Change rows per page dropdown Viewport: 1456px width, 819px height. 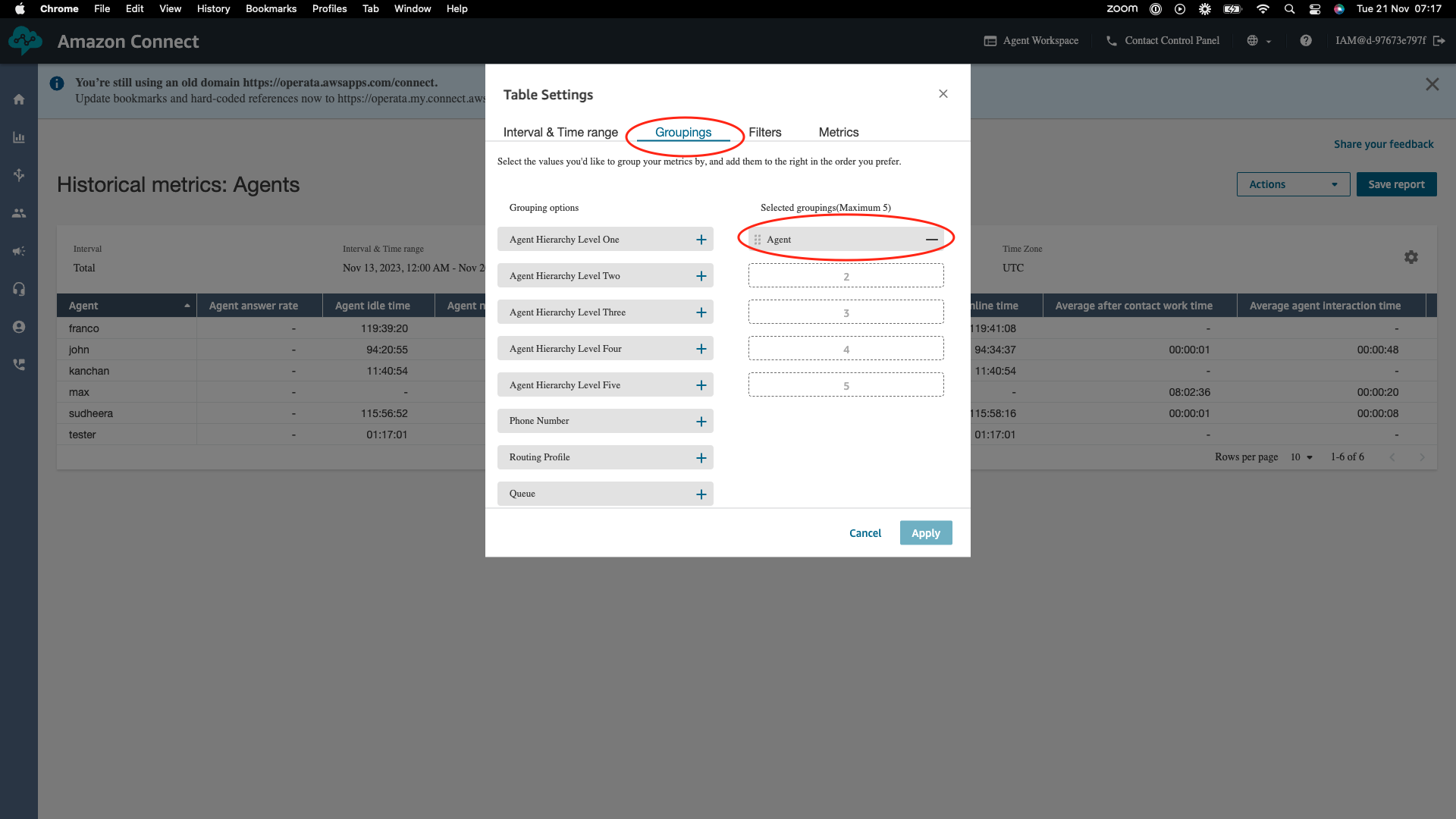coord(1301,457)
